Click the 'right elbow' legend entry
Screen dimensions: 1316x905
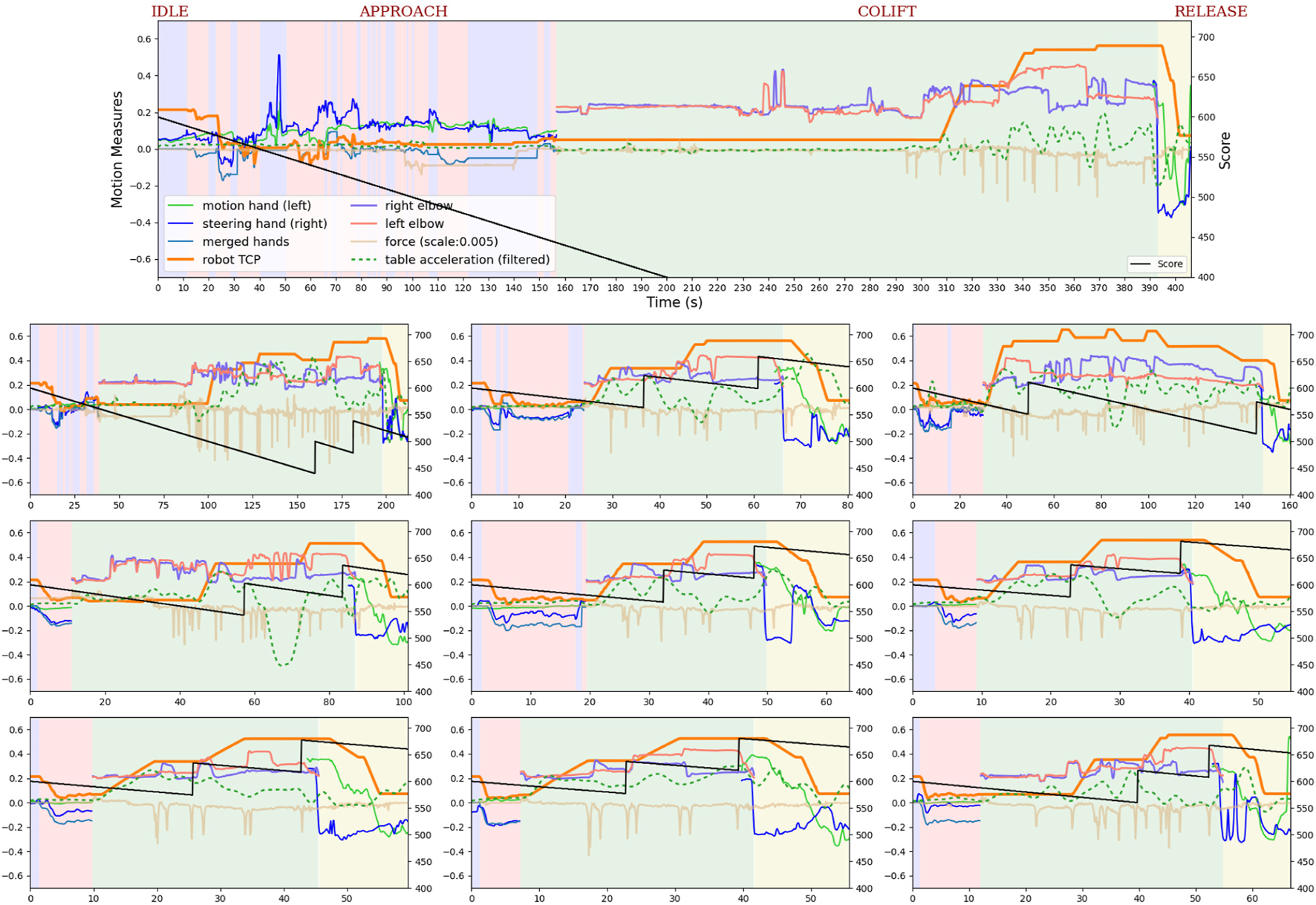click(x=418, y=206)
